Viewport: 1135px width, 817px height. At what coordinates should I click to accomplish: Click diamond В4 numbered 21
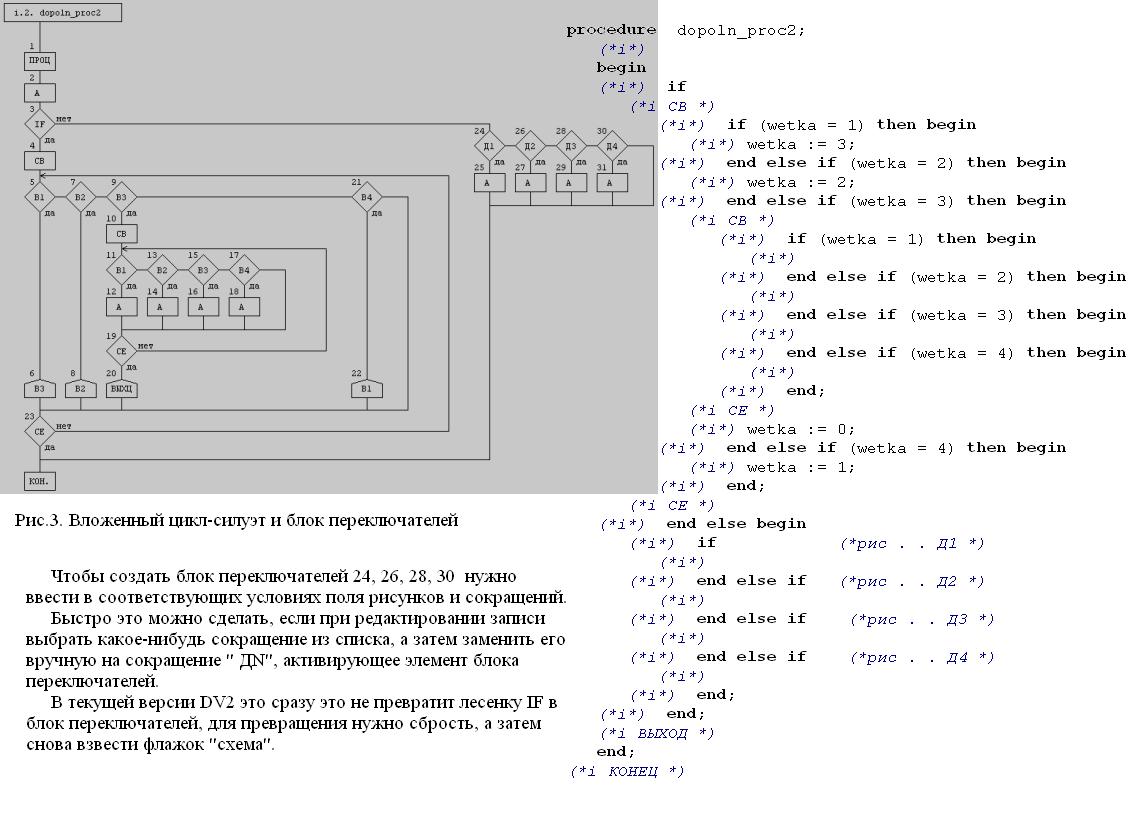tap(367, 197)
